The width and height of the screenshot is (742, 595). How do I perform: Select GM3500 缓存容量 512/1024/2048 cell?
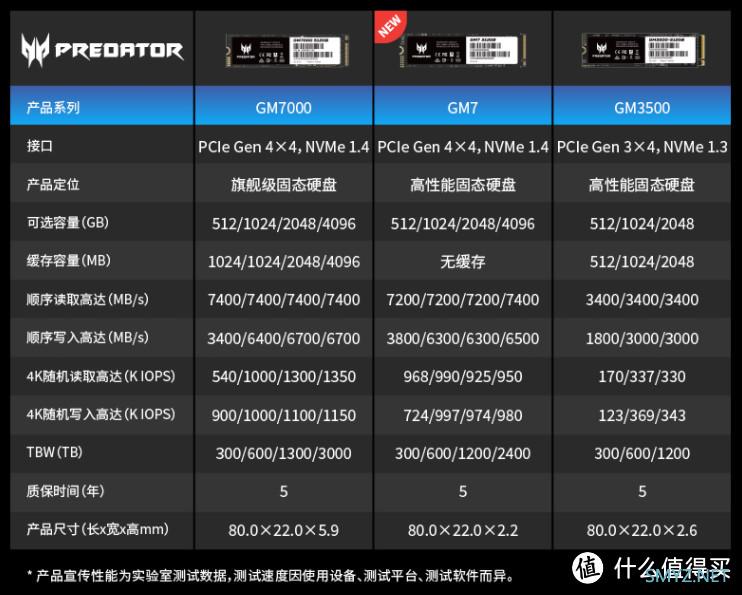642,262
